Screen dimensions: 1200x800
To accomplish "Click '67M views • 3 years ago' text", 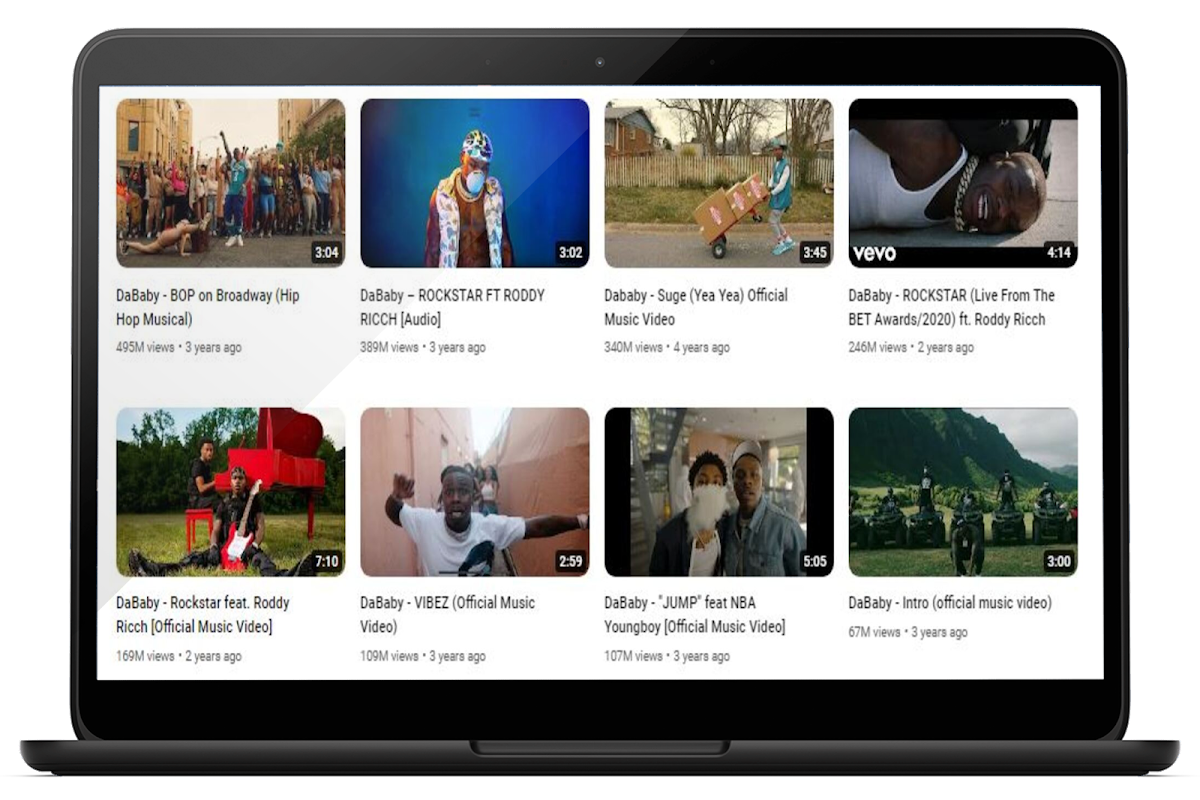I will point(908,633).
